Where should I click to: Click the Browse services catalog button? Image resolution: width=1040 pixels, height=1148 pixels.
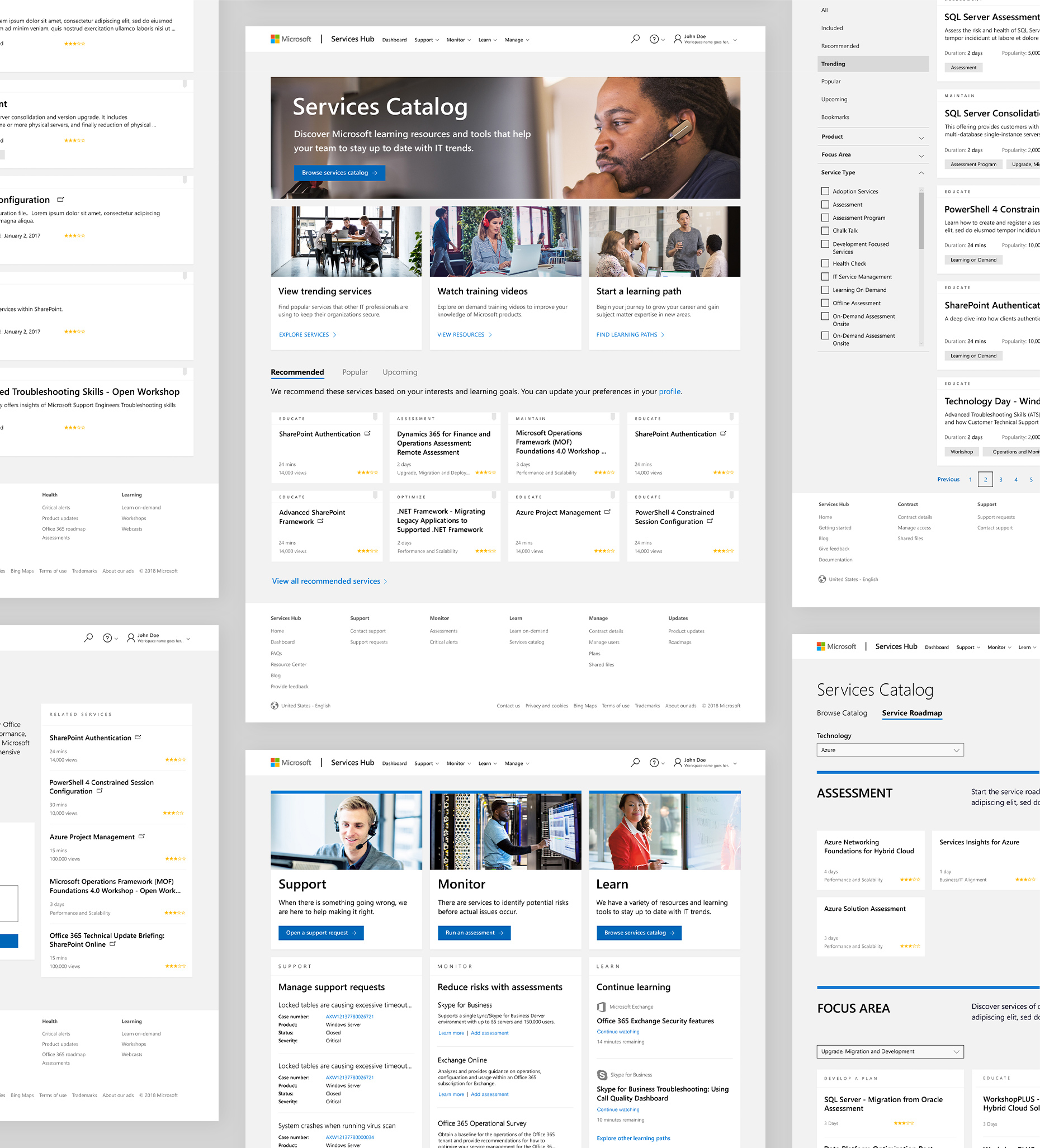[339, 173]
